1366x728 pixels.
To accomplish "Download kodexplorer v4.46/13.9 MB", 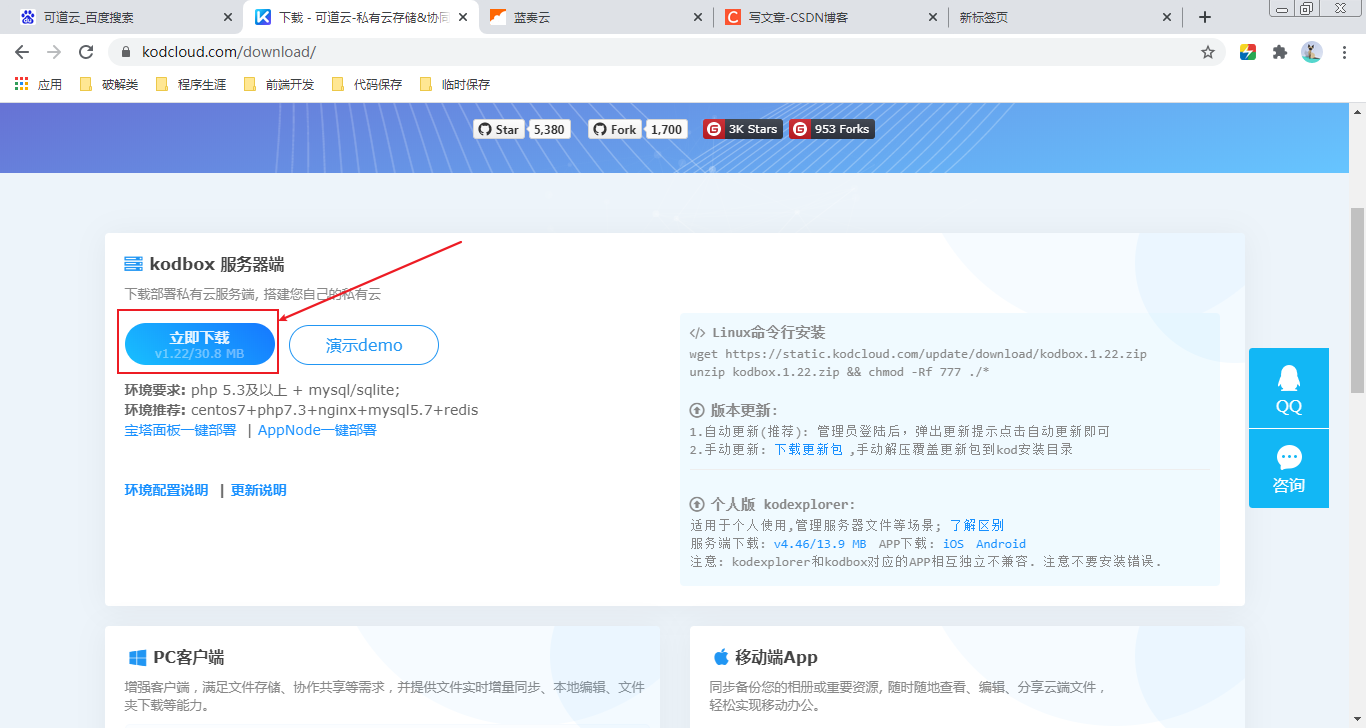I will pyautogui.click(x=819, y=544).
